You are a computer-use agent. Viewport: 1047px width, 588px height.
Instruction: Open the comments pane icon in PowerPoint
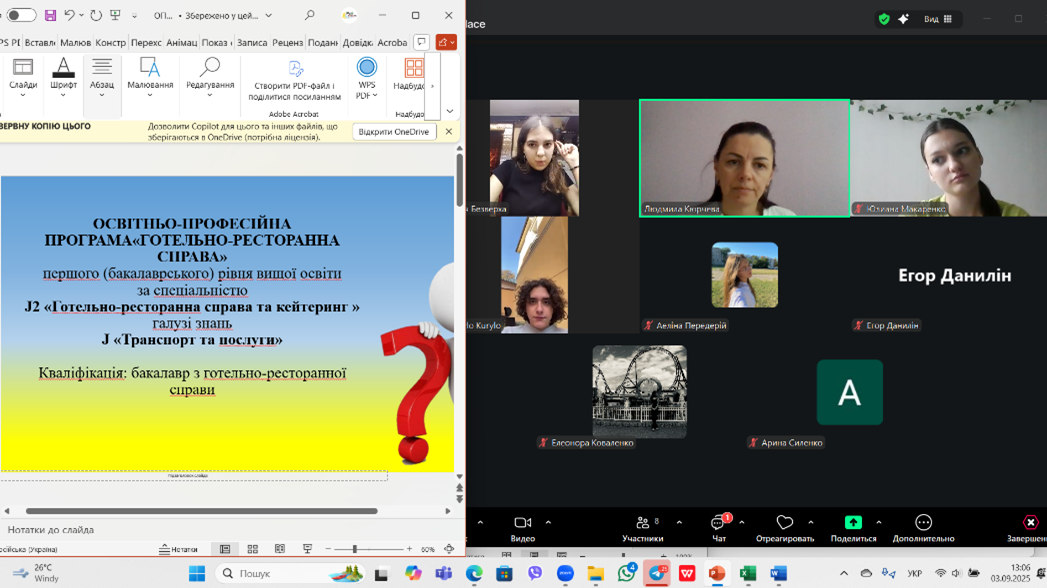click(421, 42)
